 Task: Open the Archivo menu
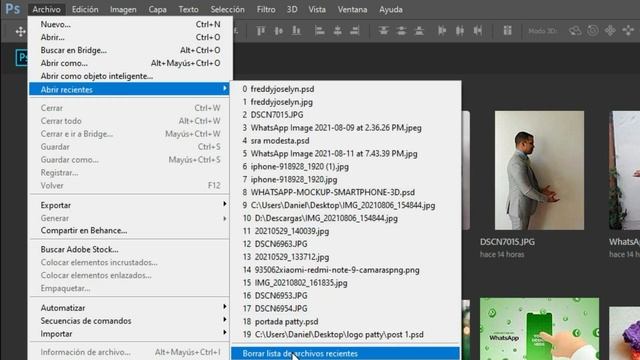[46, 9]
